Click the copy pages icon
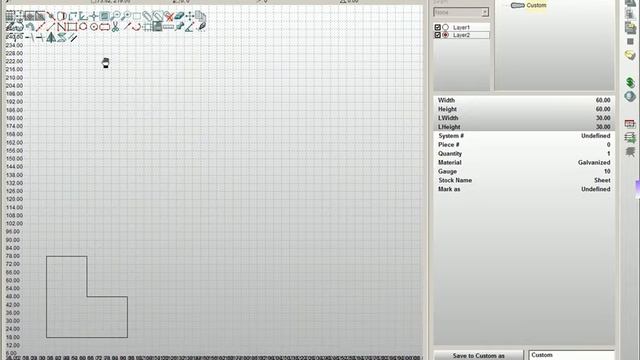The width and height of the screenshot is (640, 360). pos(200,16)
